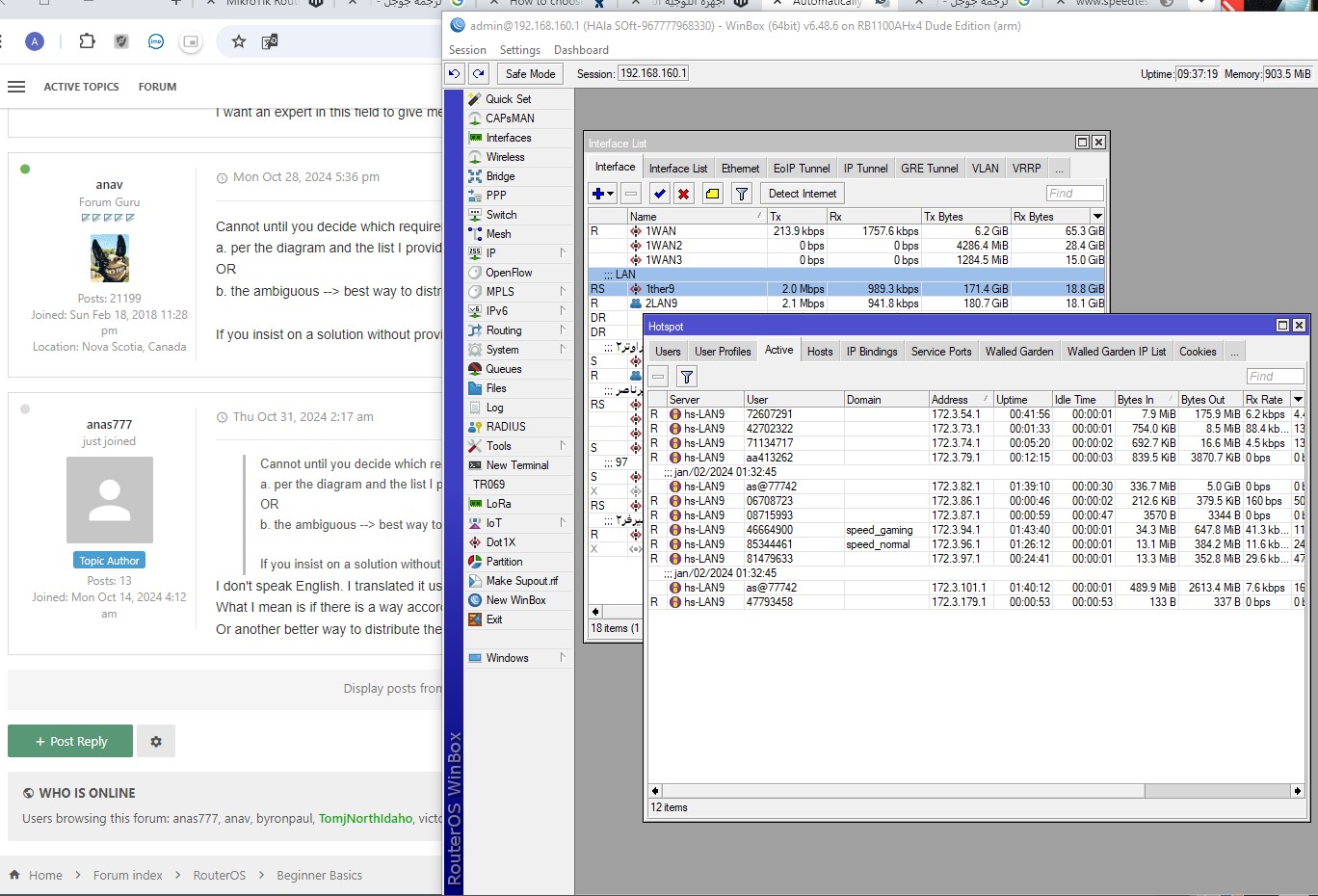Click the Interface List Find field
1318x896 pixels.
[1074, 194]
